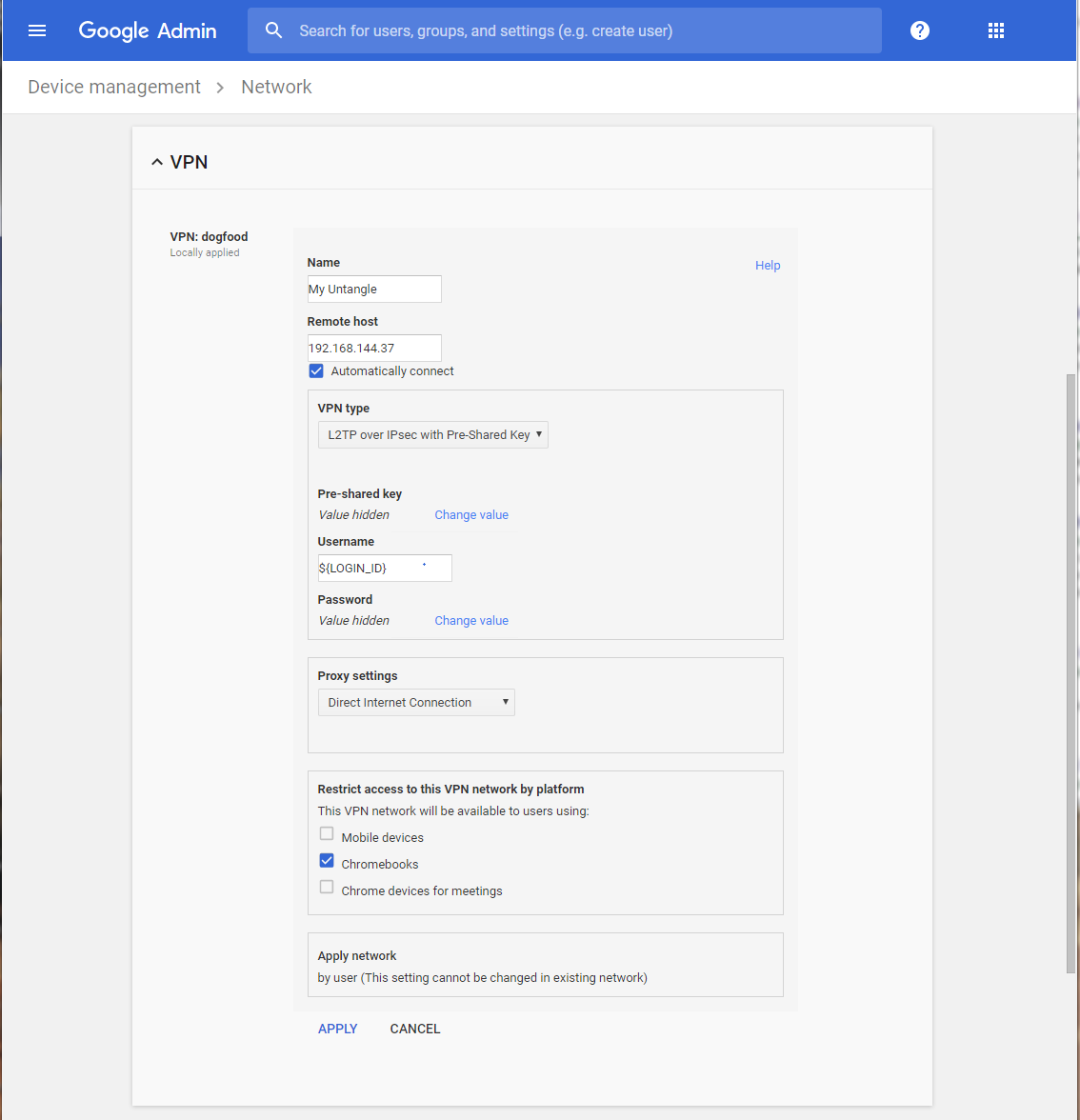The width and height of the screenshot is (1080, 1120).
Task: Open the Proxy settings dropdown
Action: pos(416,702)
